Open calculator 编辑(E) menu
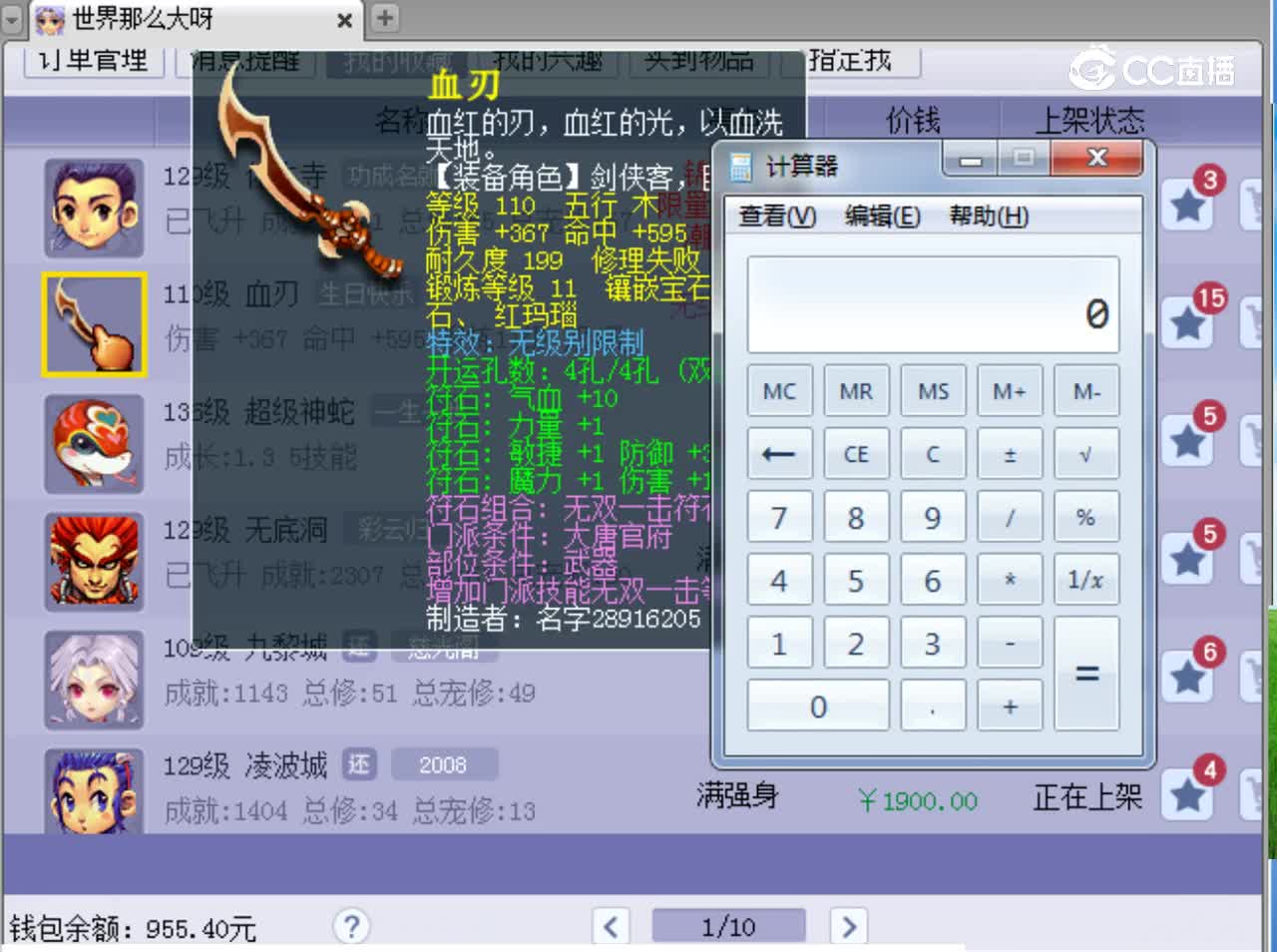 click(882, 216)
